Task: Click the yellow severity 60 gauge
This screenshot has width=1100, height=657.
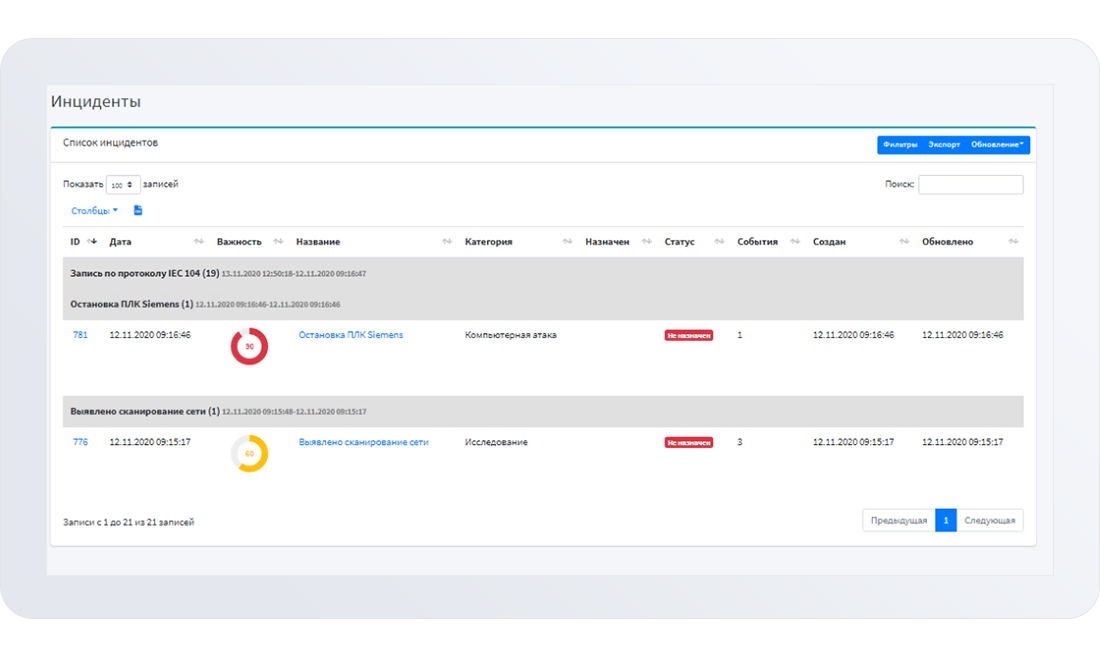Action: click(x=249, y=454)
